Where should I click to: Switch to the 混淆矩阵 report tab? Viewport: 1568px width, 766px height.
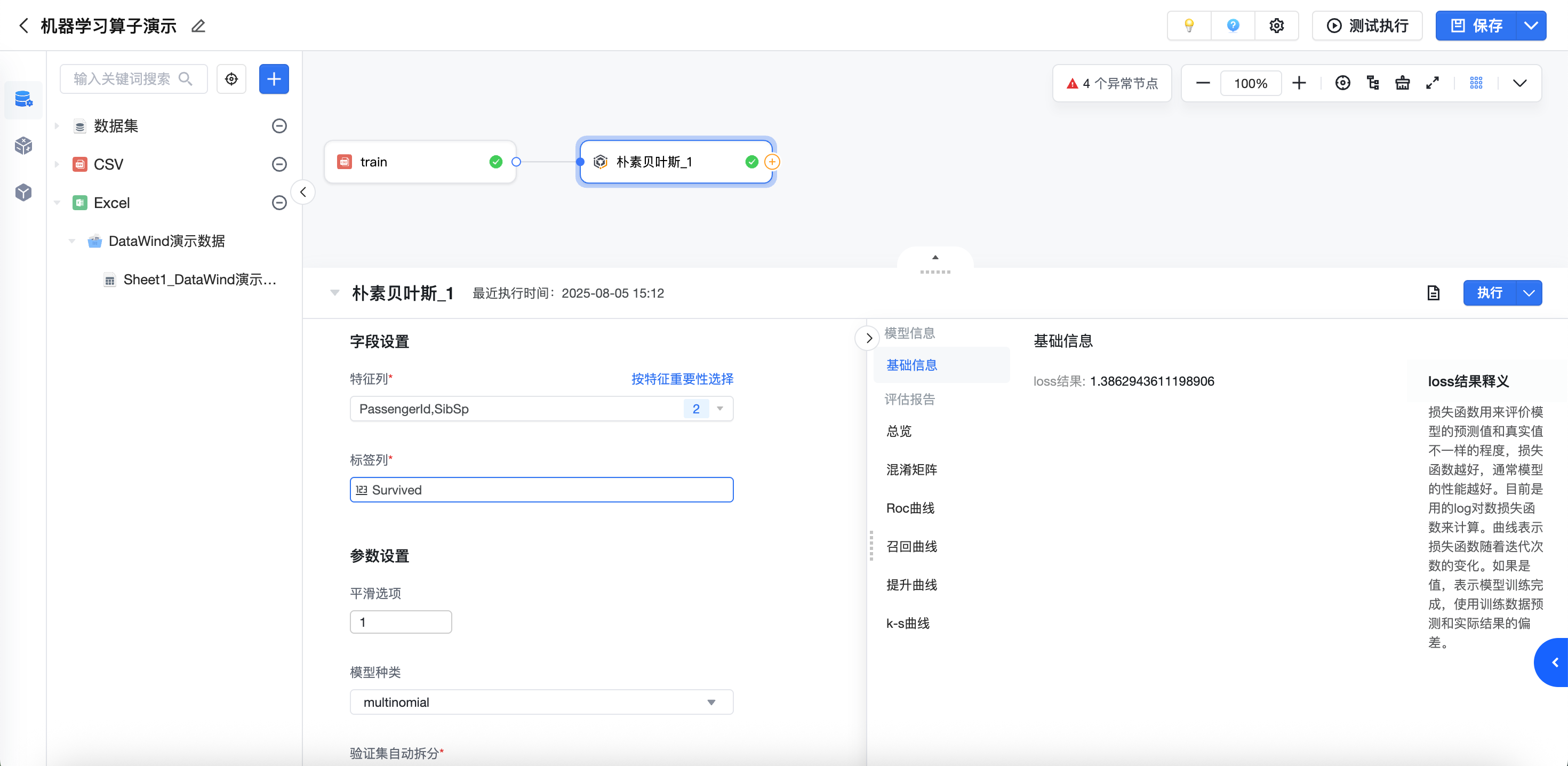point(911,469)
